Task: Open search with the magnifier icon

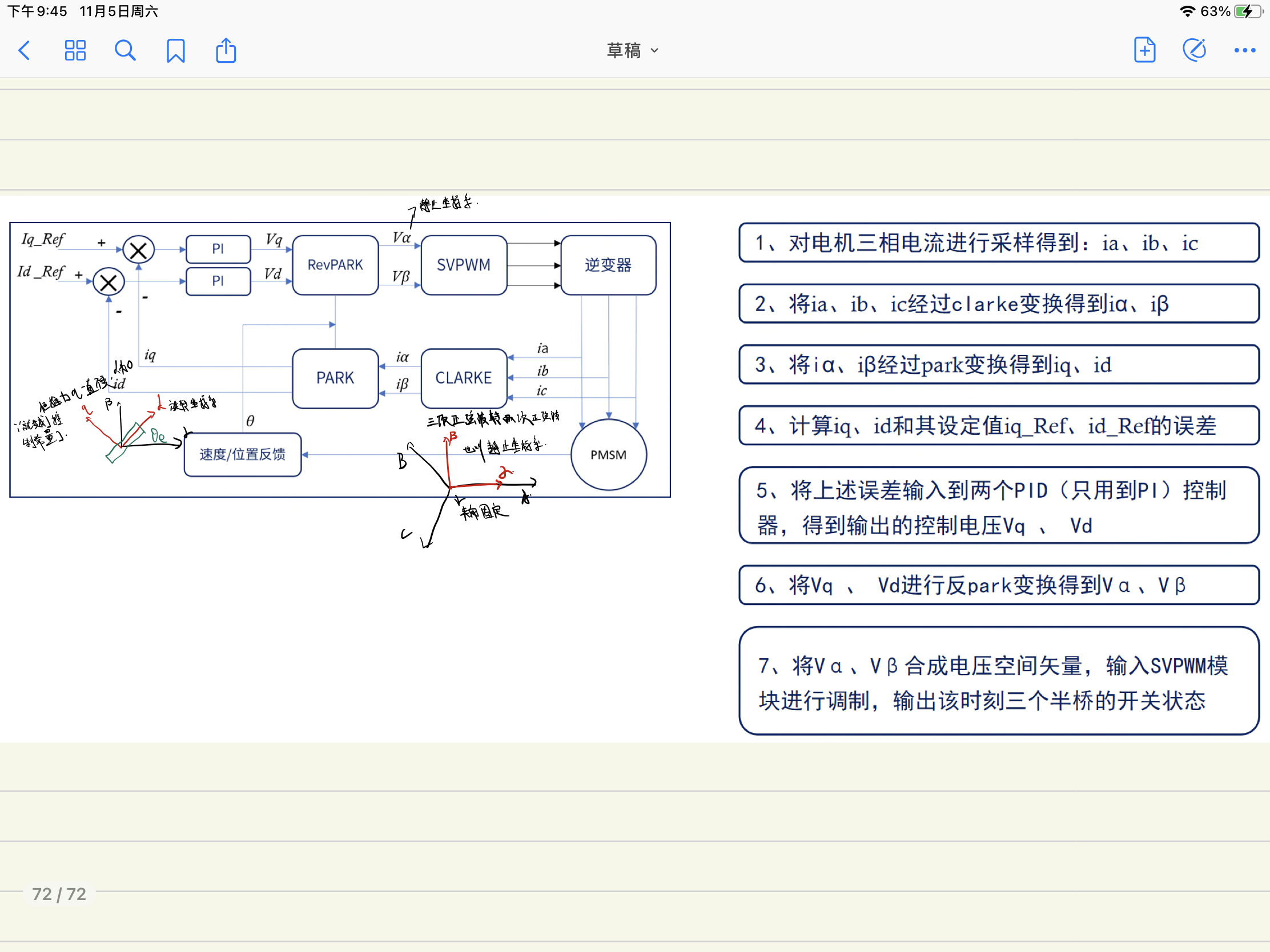Action: pos(125,50)
